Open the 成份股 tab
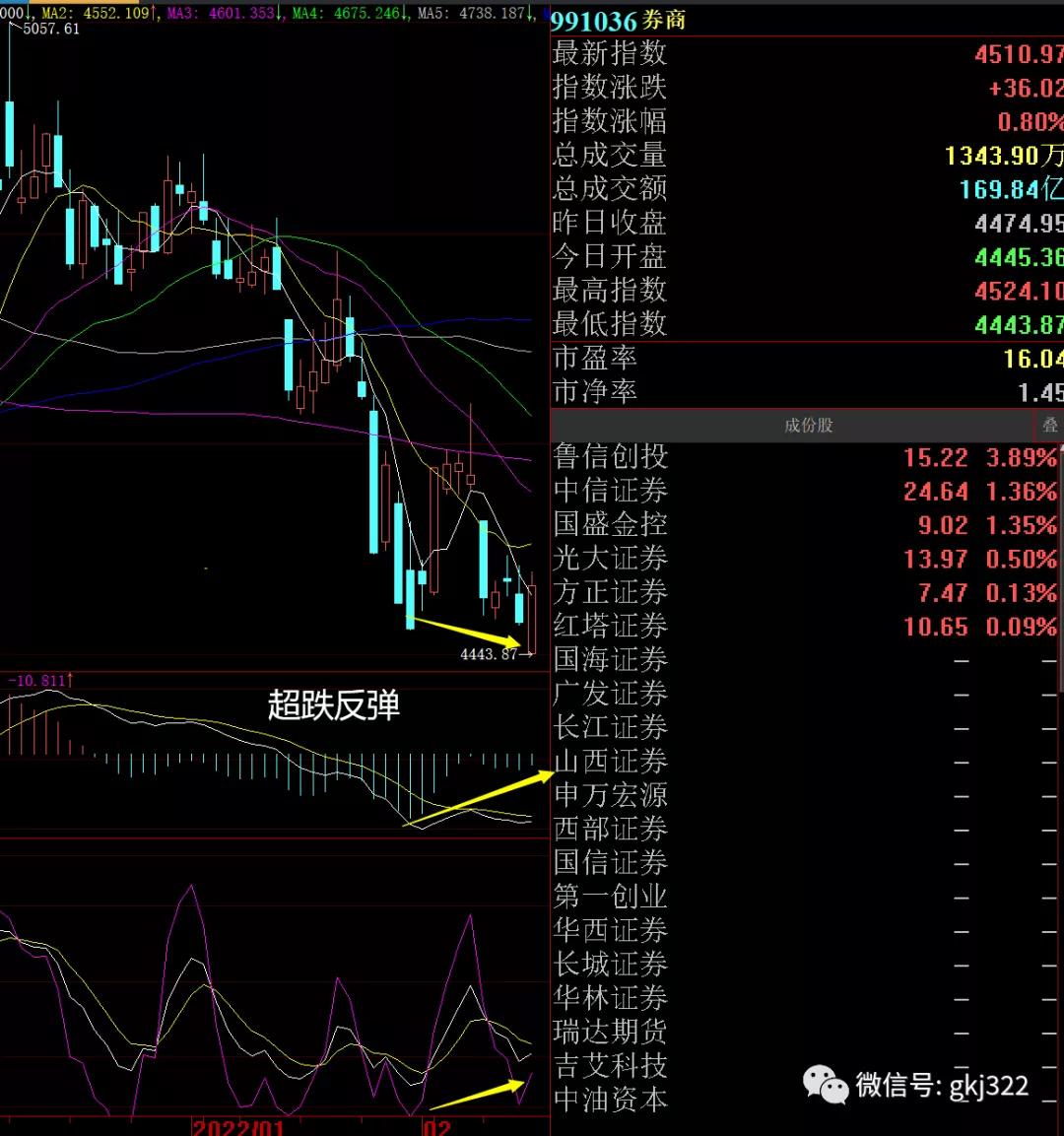This screenshot has height=1136, width=1064. 808,426
